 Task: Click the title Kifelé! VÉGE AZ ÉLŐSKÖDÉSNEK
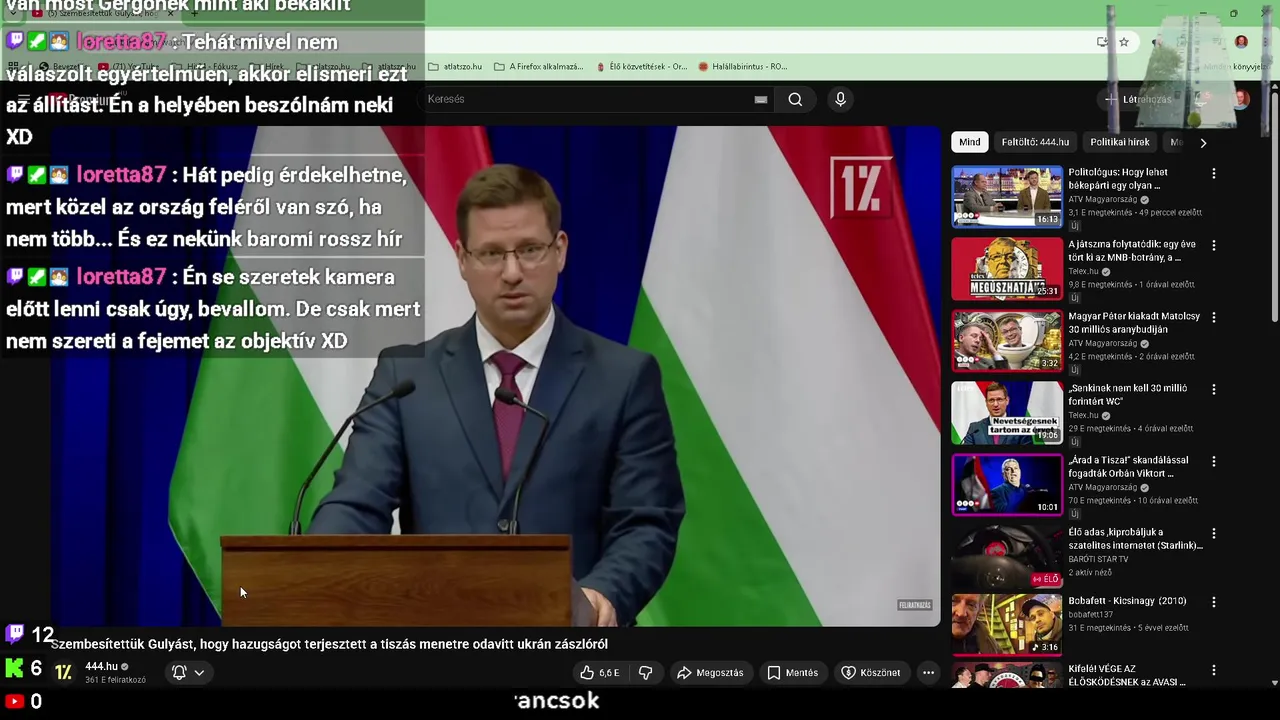pyautogui.click(x=1127, y=676)
